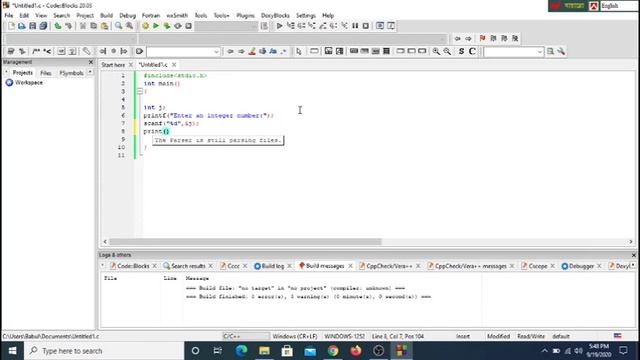This screenshot has width=640, height=360.
Task: Click the highlighter toolbar icon
Action: tap(252, 51)
